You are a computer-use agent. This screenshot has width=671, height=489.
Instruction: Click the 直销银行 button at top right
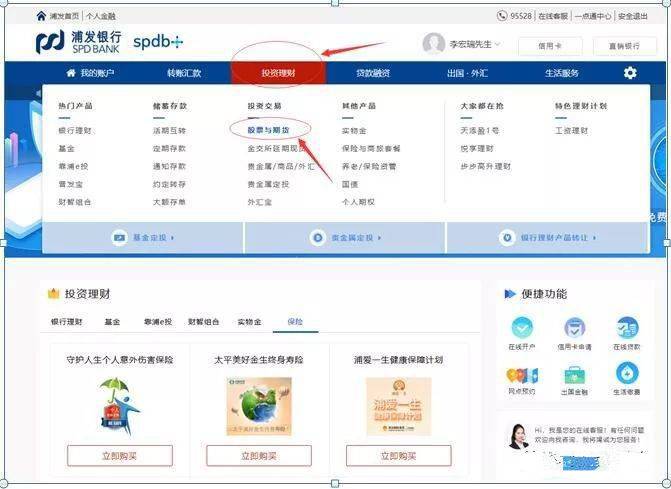click(x=625, y=46)
